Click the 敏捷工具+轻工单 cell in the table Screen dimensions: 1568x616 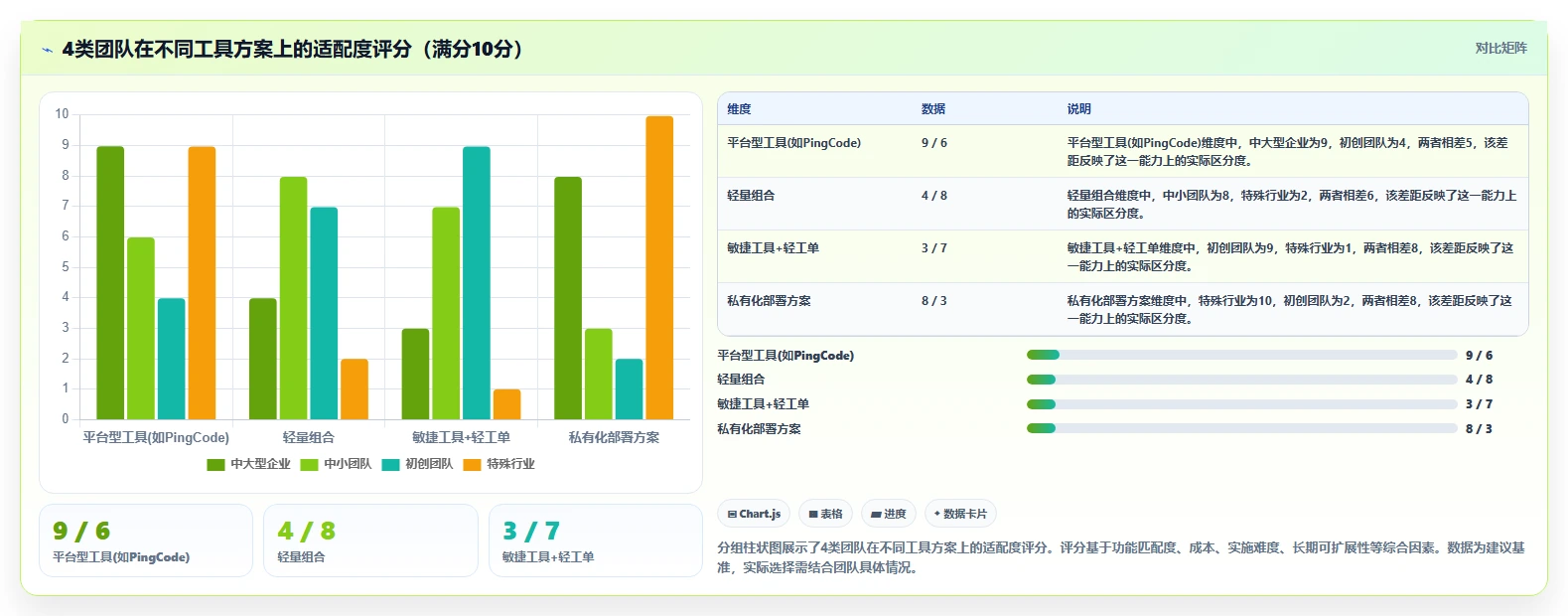pos(773,248)
